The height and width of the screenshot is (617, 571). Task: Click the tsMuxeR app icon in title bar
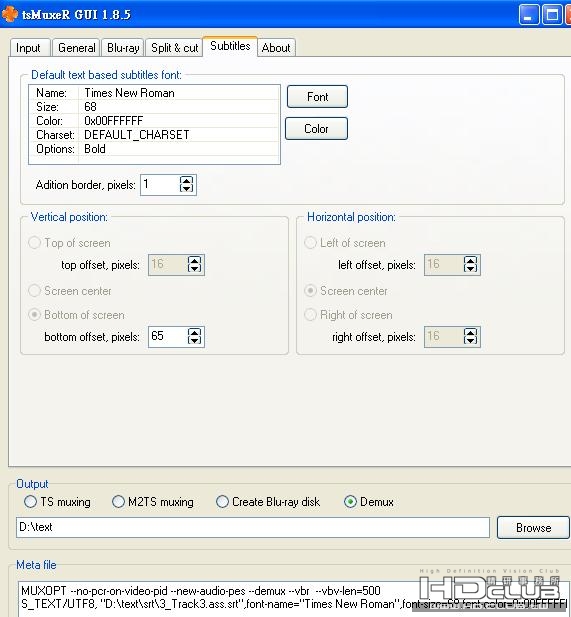click(x=9, y=14)
